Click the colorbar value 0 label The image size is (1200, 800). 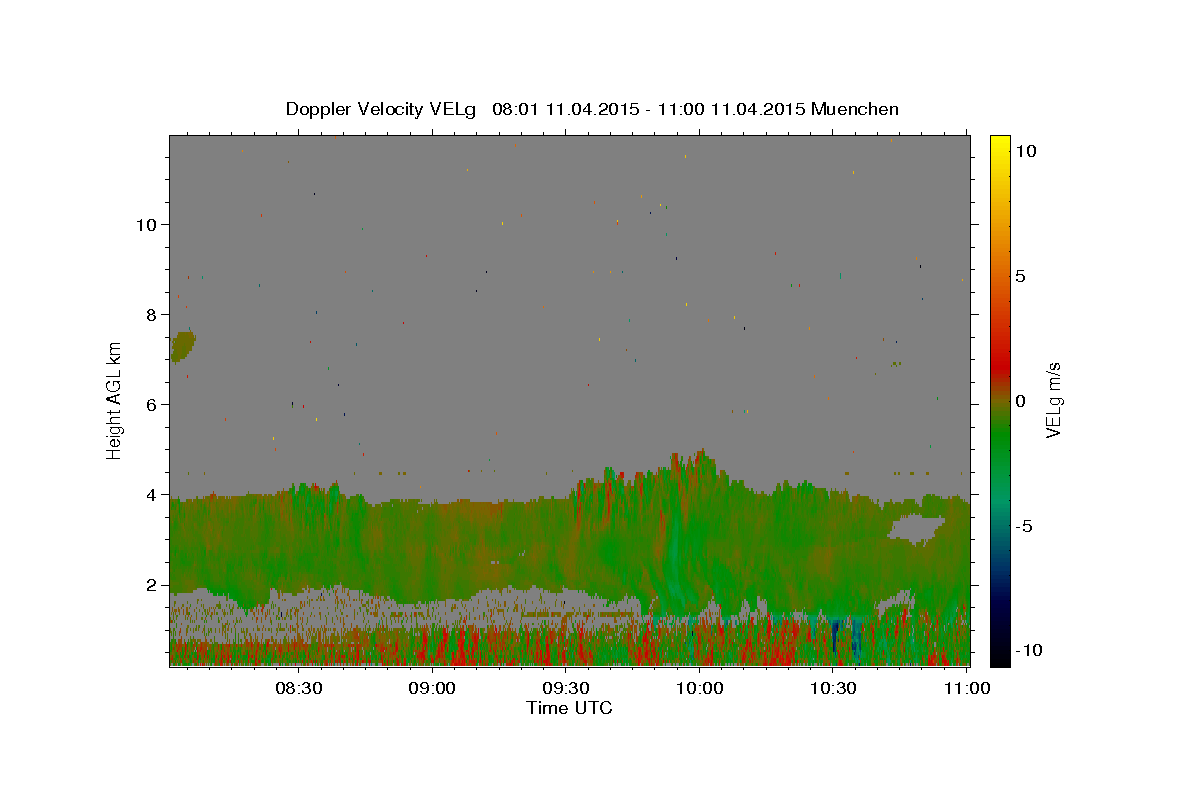click(1020, 400)
